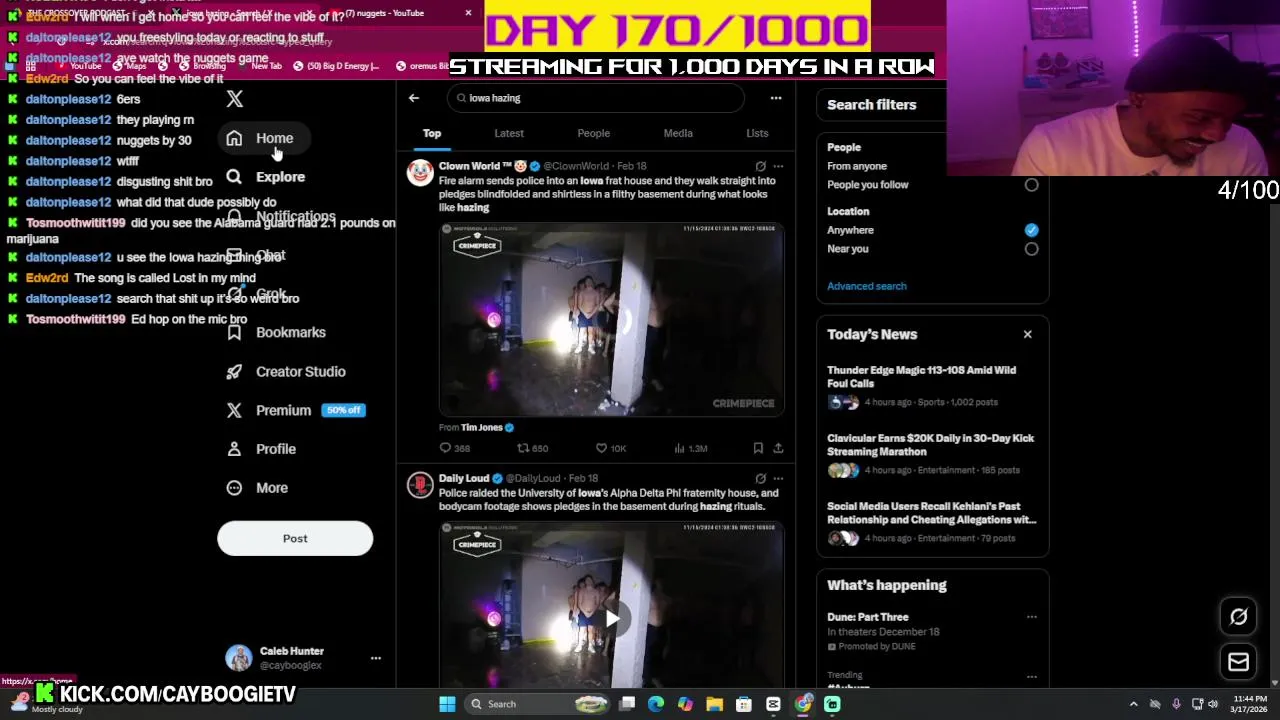Open Microsoft Edge from taskbar
The width and height of the screenshot is (1280, 720).
[x=656, y=704]
